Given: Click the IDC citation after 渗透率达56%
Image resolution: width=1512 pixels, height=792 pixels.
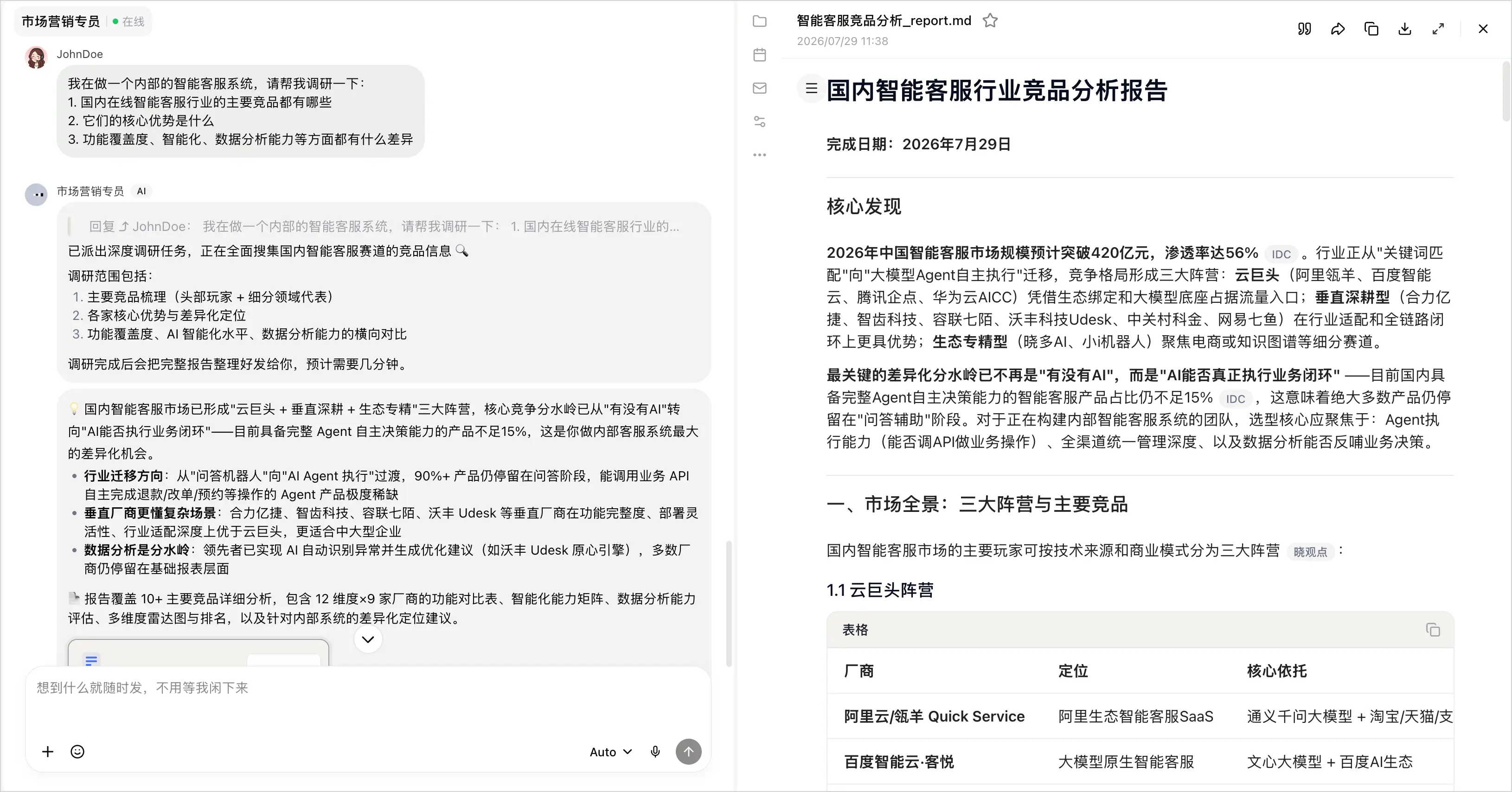Looking at the screenshot, I should coord(1281,254).
